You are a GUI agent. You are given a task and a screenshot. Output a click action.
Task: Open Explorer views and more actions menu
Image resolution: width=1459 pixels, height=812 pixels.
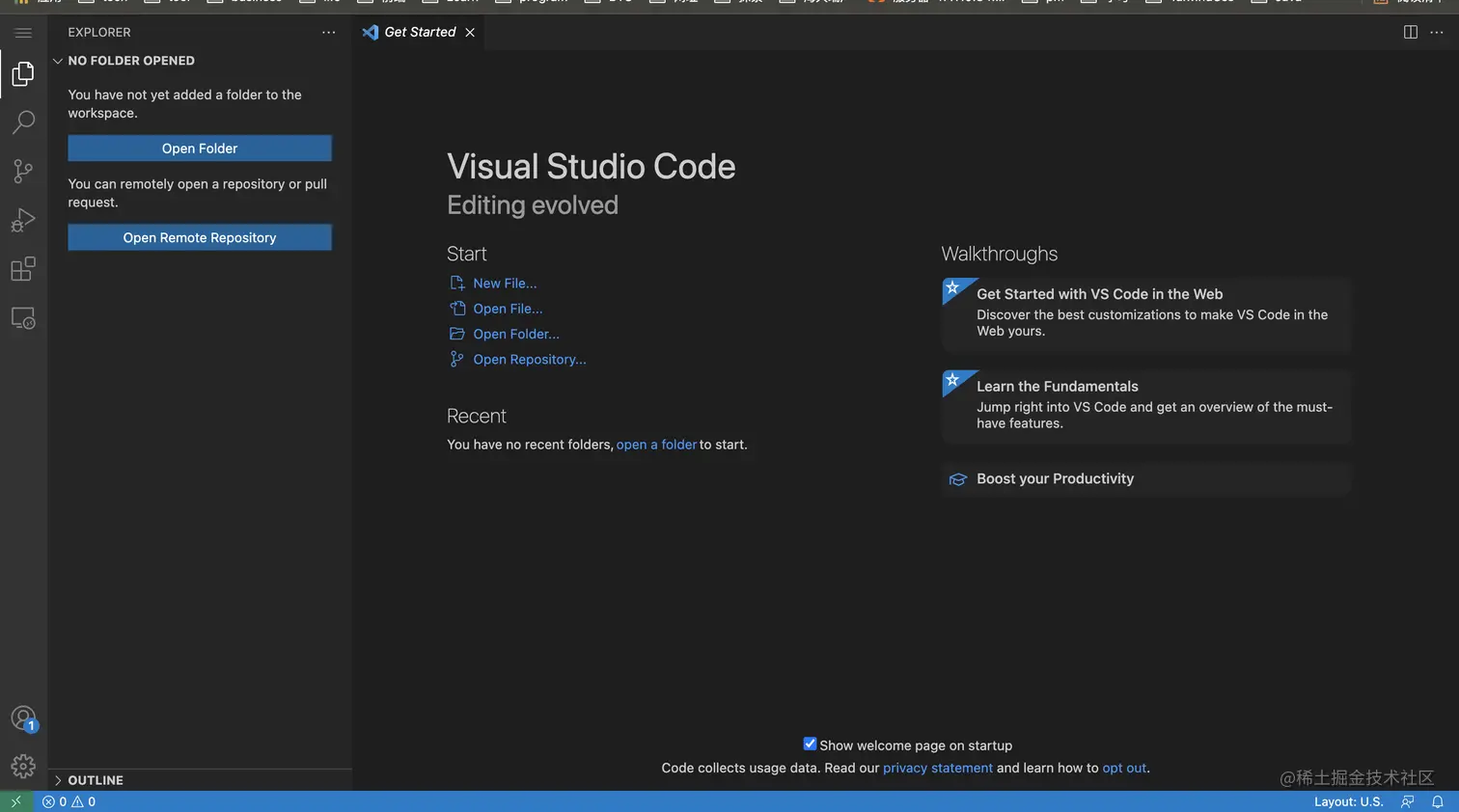tap(328, 32)
